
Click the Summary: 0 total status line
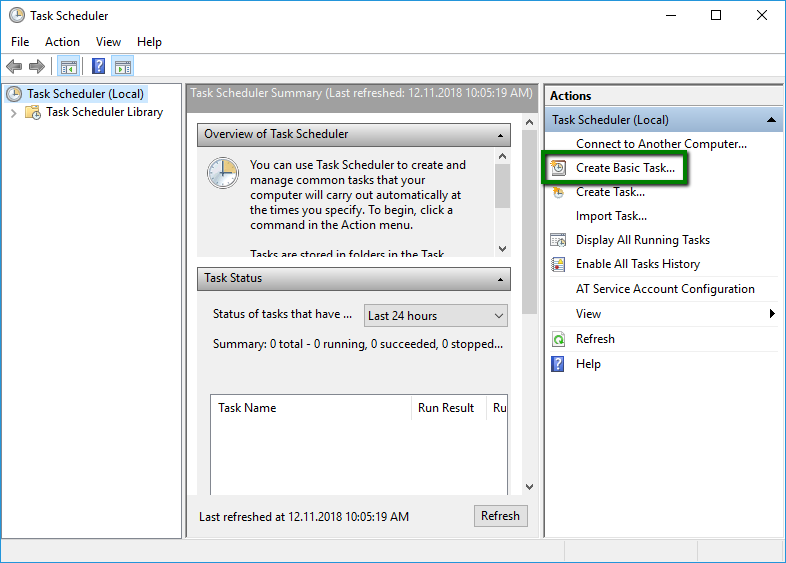click(x=357, y=344)
